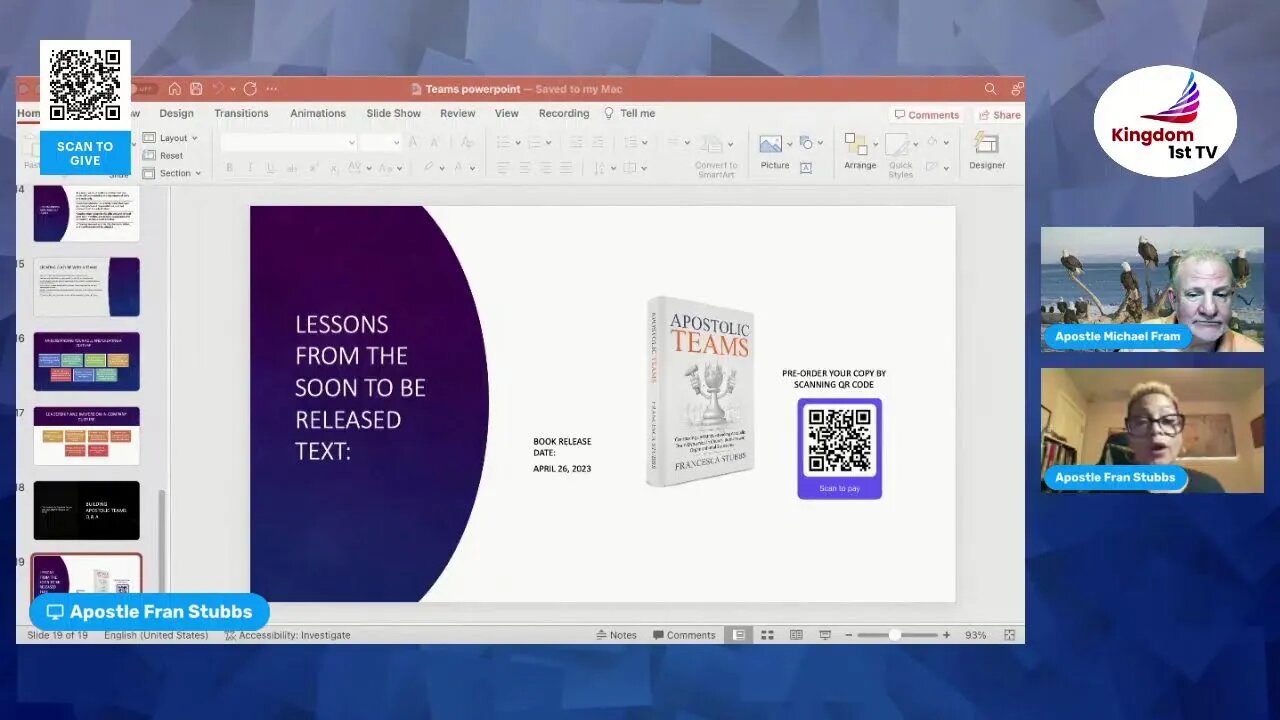This screenshot has width=1280, height=720.
Task: Toggle numbered list formatting
Action: coord(535,142)
